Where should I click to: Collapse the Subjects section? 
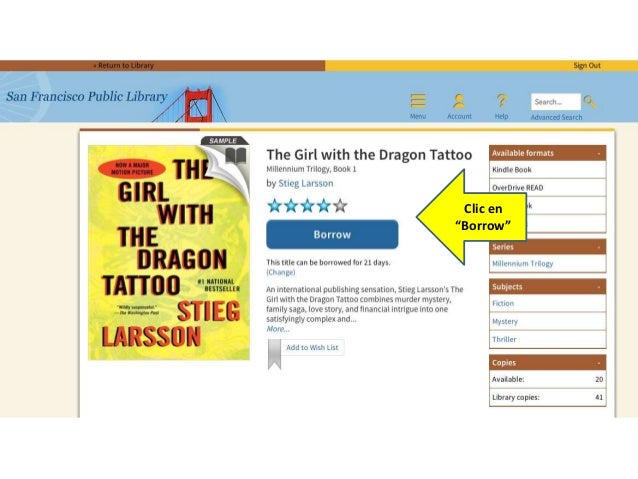click(599, 287)
